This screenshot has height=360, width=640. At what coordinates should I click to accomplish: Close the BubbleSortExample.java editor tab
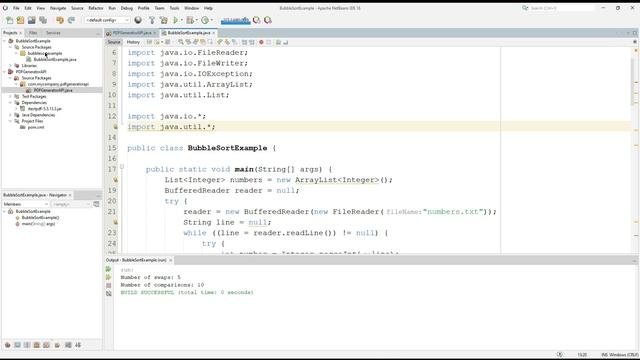tap(213, 33)
